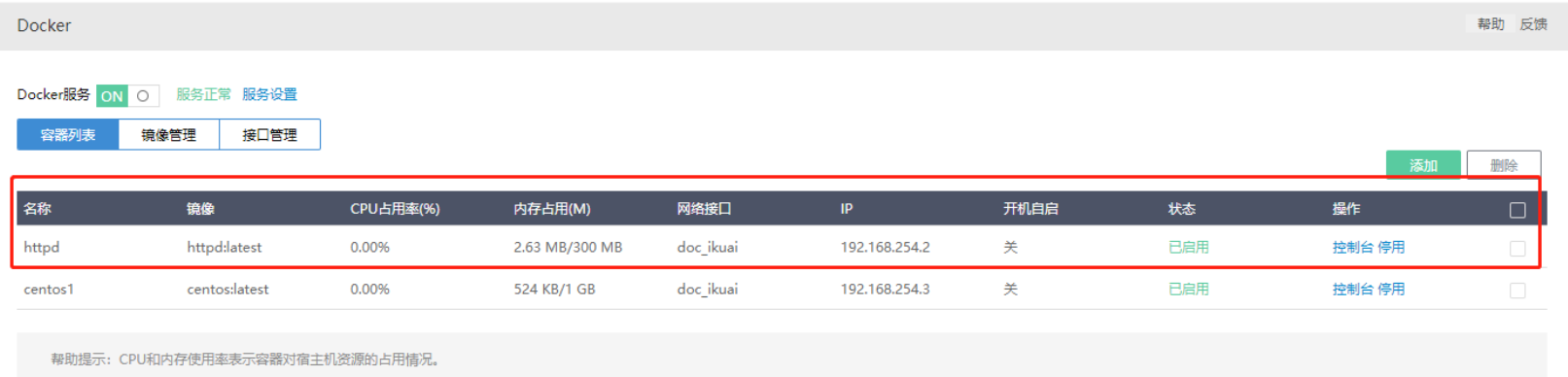Open 控制台 for httpd container
Screen dimensions: 1568x377
click(1352, 248)
